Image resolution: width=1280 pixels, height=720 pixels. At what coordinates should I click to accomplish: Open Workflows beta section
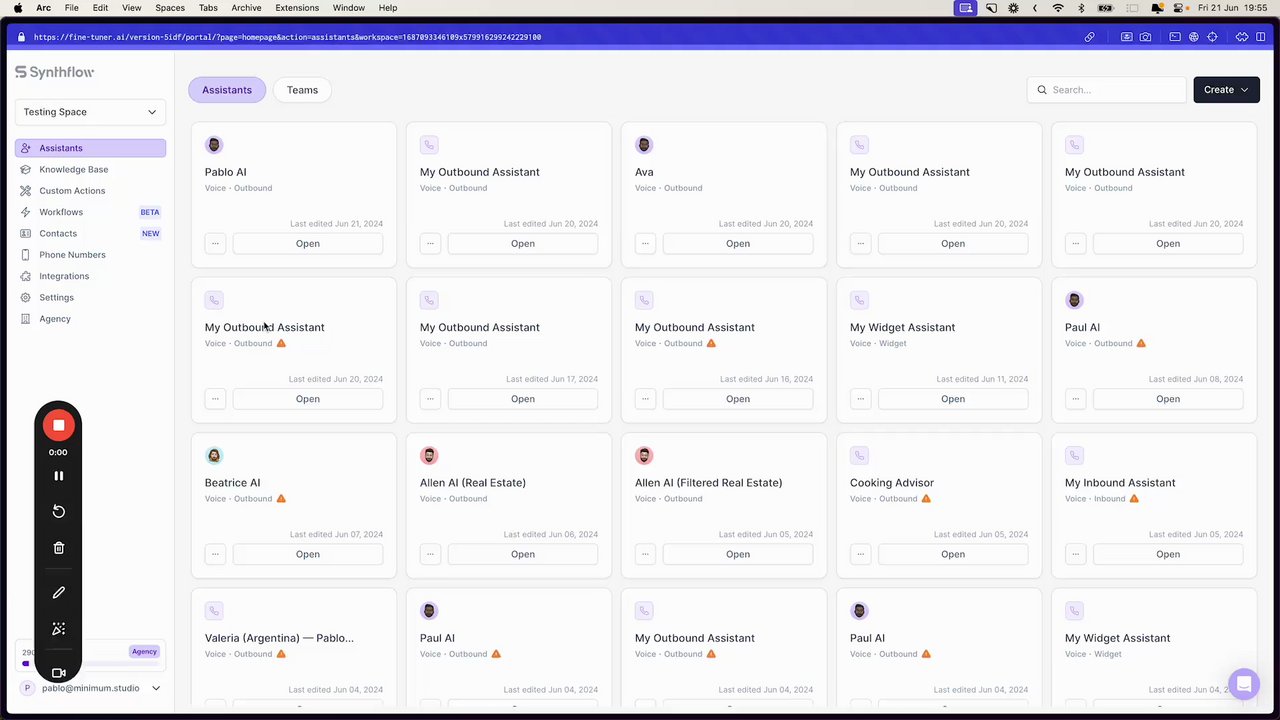pos(90,212)
